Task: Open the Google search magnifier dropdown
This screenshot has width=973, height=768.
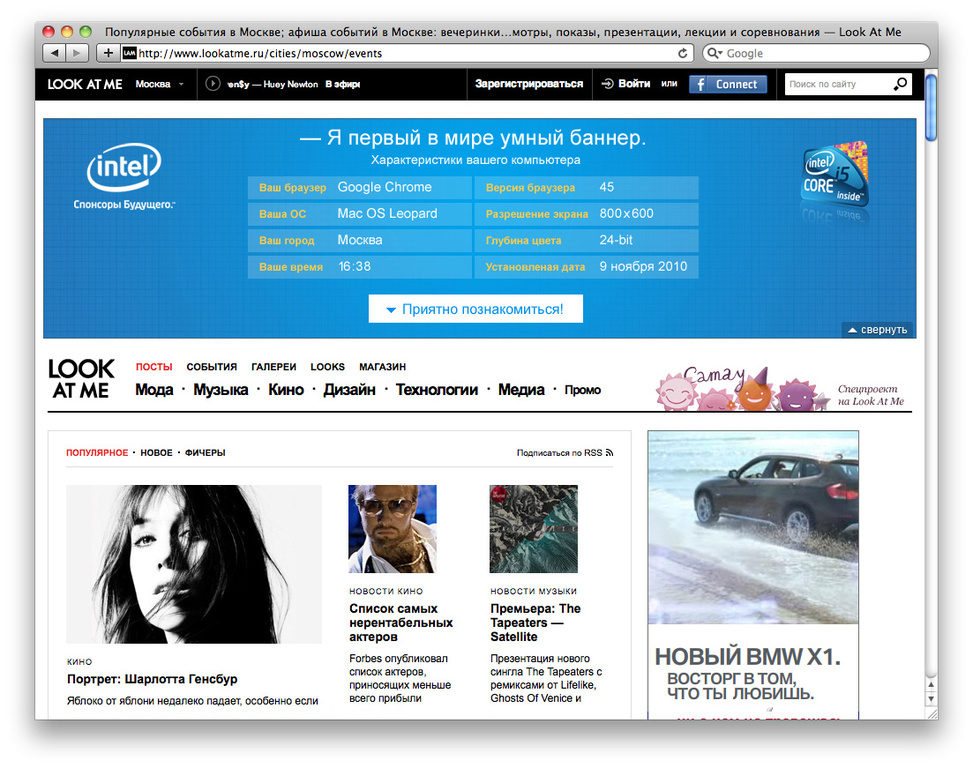Action: [x=715, y=53]
